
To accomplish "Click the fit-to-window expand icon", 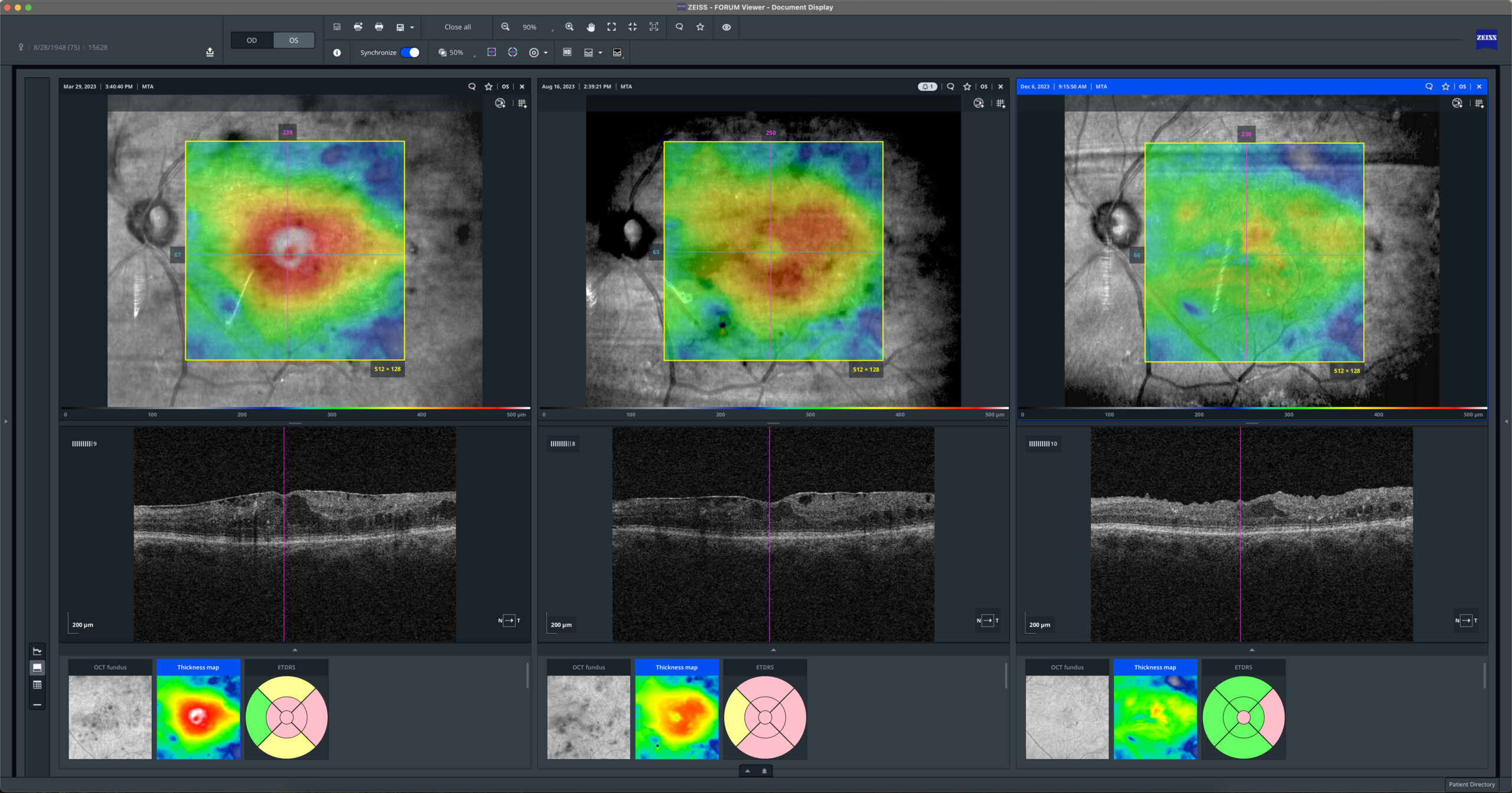I will tap(612, 27).
